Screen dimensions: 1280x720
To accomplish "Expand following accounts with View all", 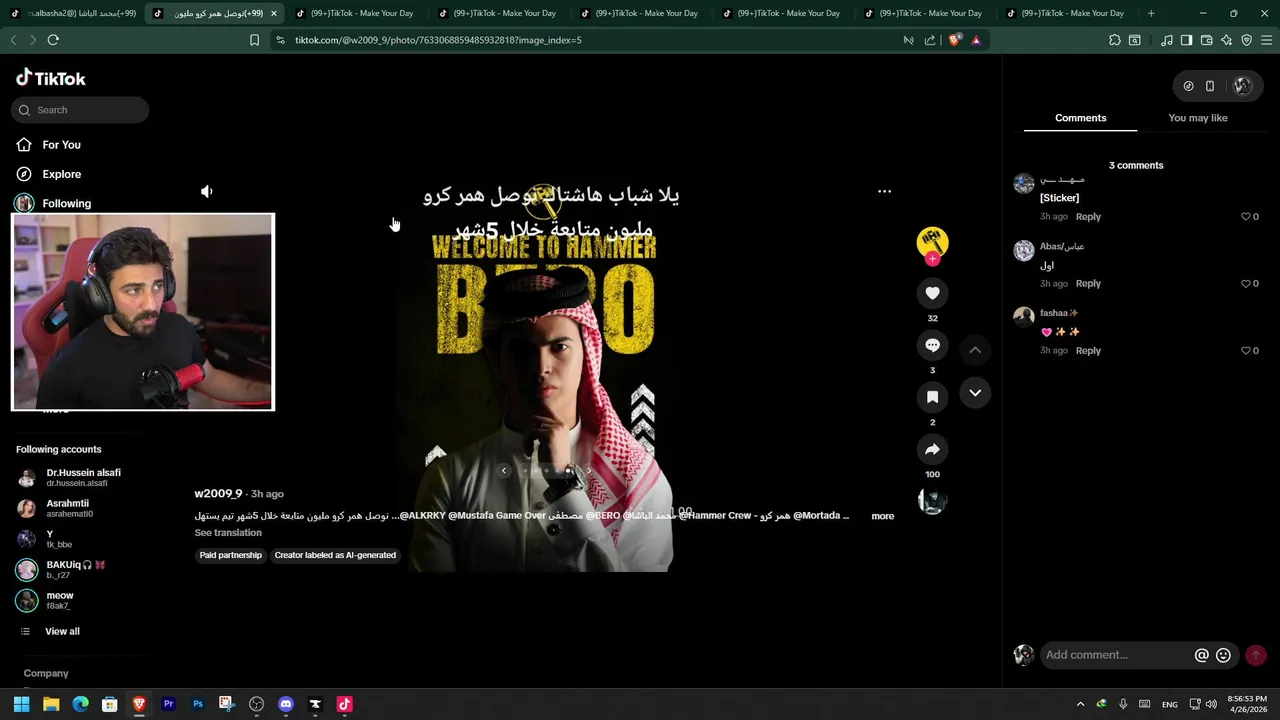I will click(62, 632).
